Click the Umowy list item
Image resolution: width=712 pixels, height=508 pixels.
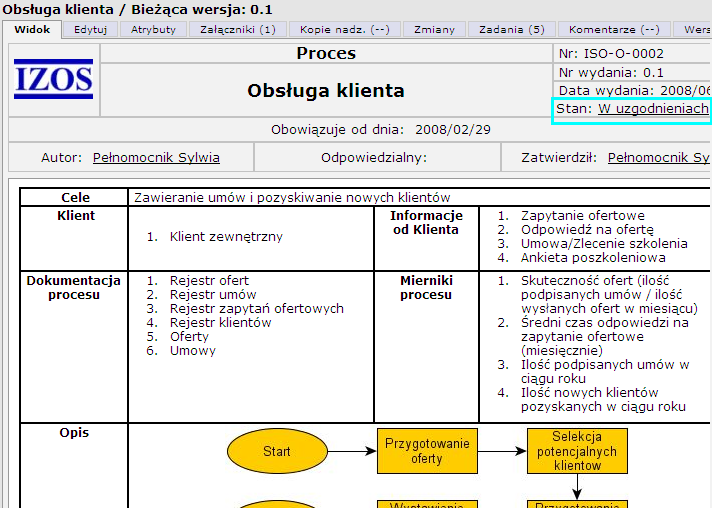(193, 351)
